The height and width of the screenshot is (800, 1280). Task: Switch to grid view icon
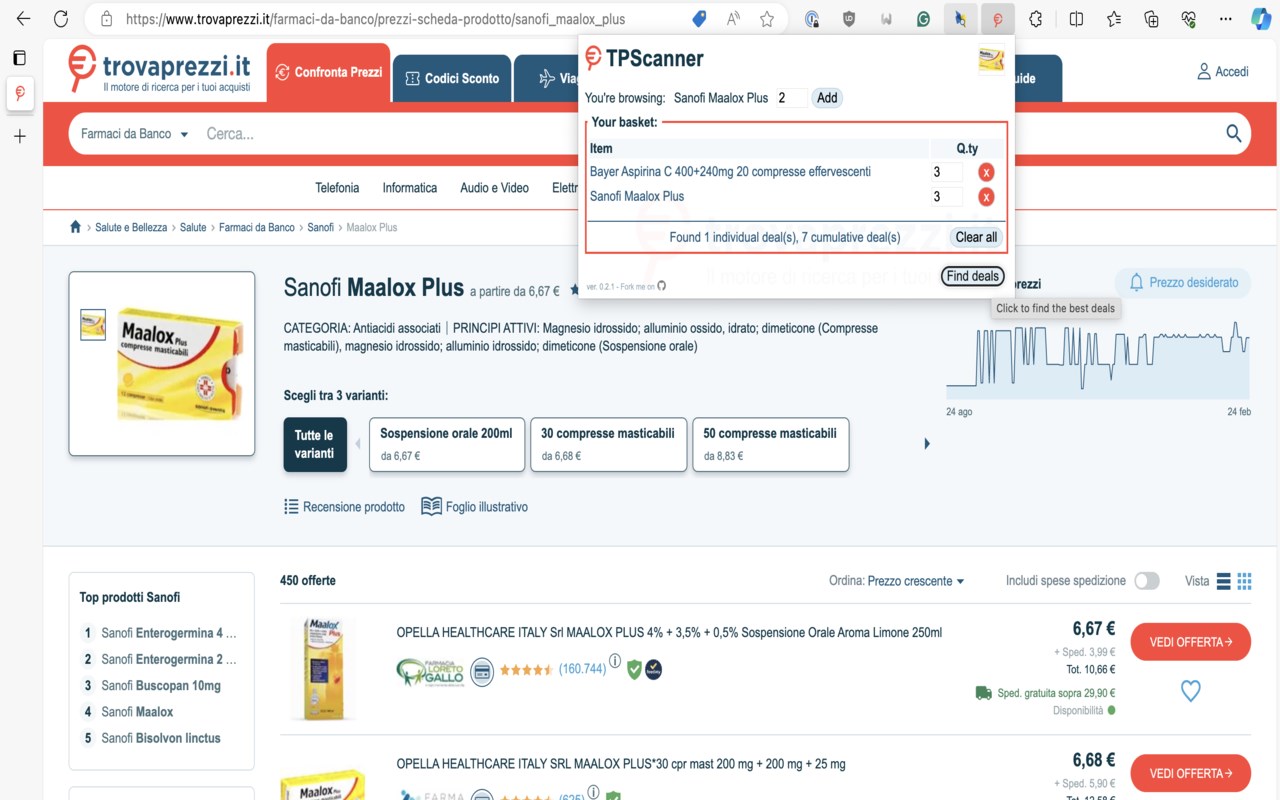tap(1244, 581)
